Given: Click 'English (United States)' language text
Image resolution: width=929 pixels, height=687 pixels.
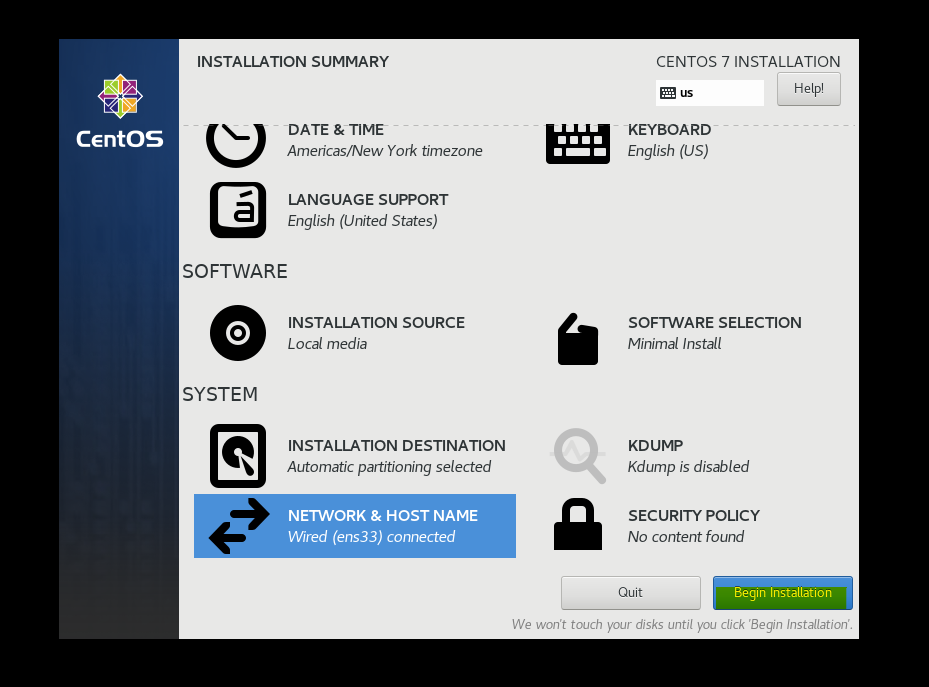Looking at the screenshot, I should tap(363, 221).
